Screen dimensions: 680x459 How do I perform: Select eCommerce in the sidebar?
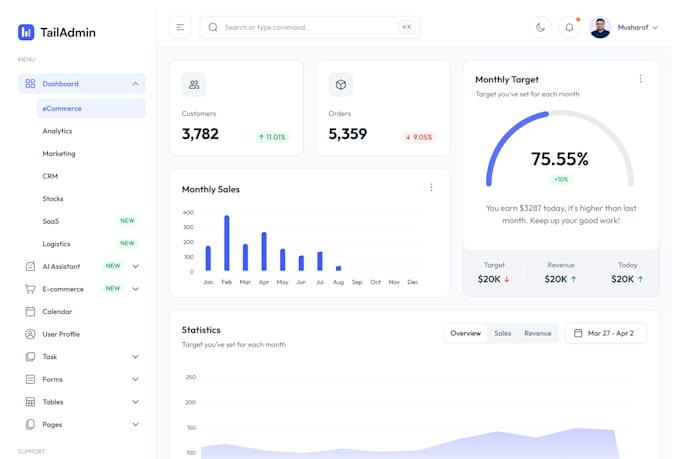91,108
